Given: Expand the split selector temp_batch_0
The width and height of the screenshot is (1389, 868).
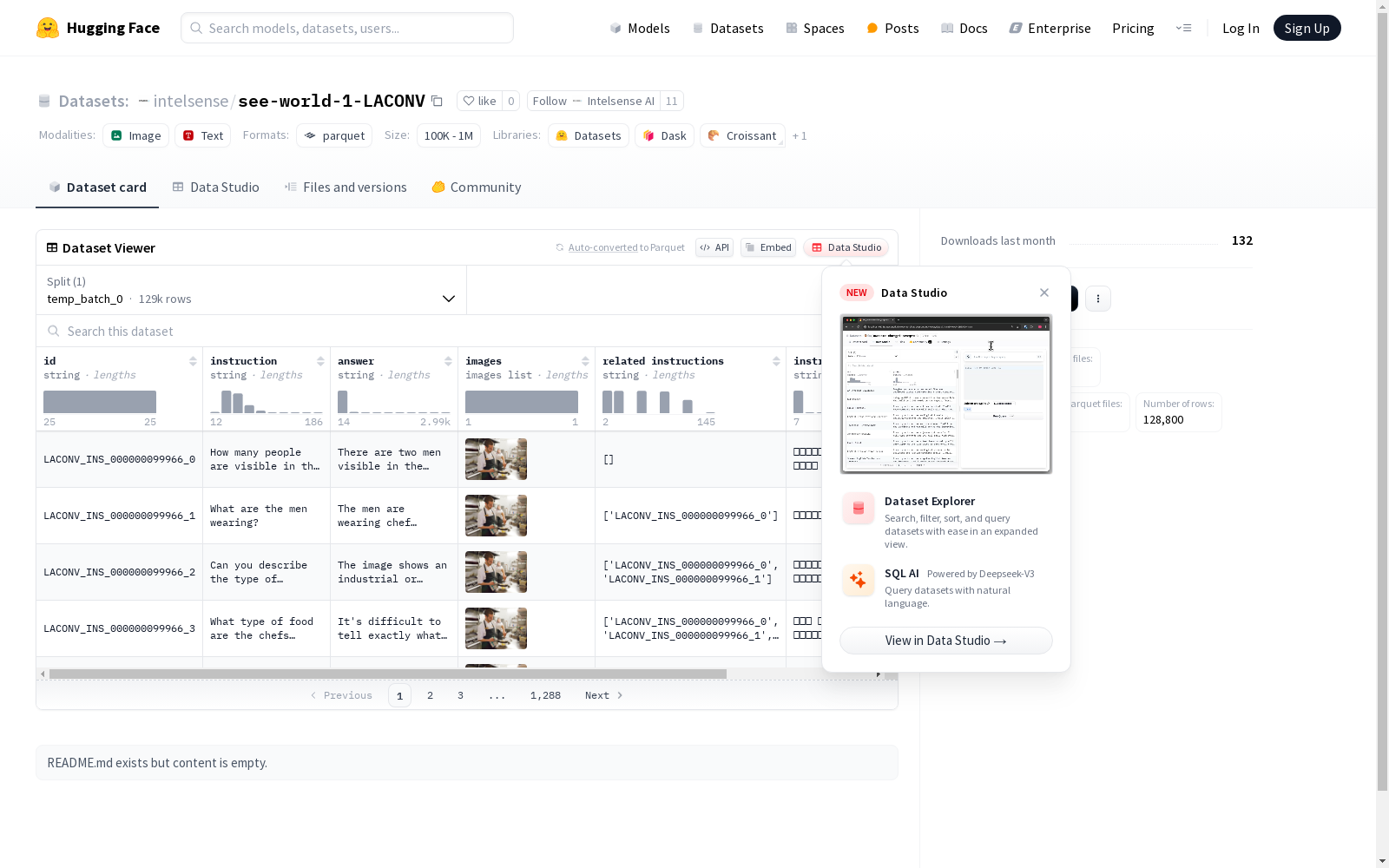Looking at the screenshot, I should click(251, 290).
